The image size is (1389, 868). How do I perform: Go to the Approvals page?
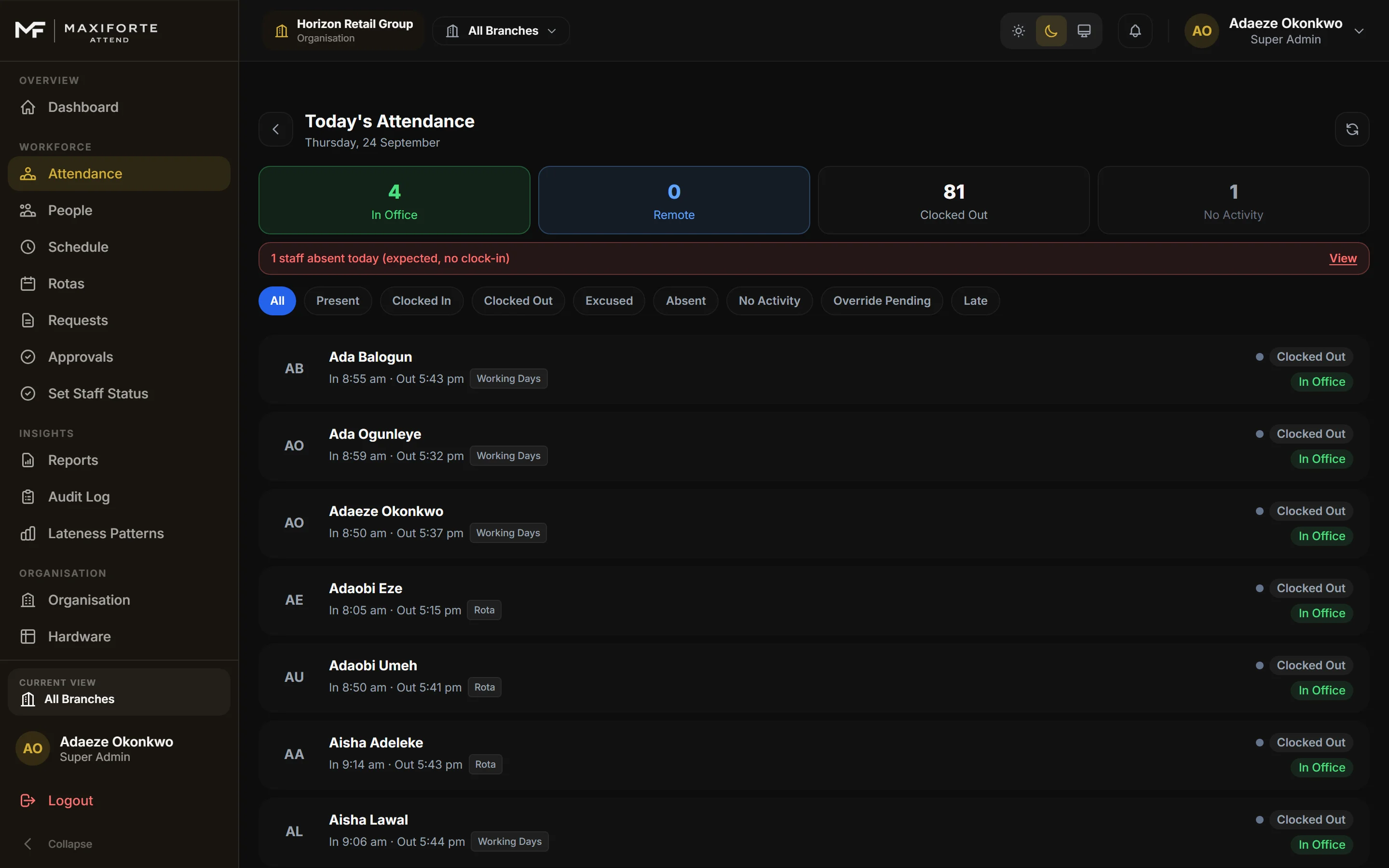click(x=119, y=357)
